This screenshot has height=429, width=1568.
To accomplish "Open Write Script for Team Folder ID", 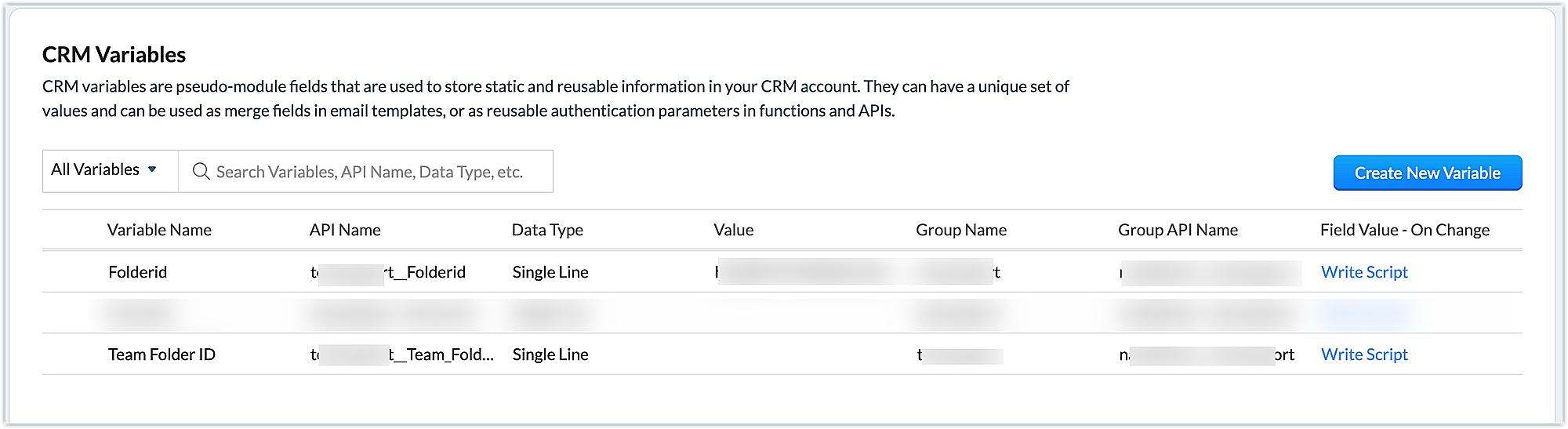I will click(1364, 354).
